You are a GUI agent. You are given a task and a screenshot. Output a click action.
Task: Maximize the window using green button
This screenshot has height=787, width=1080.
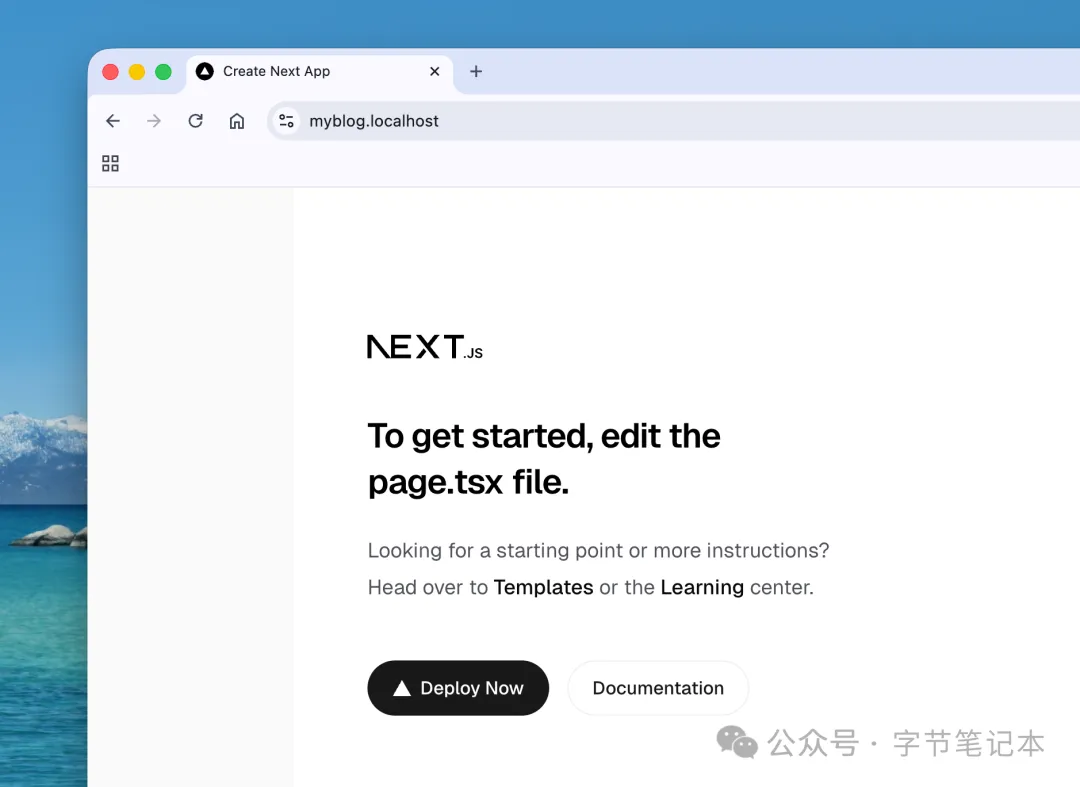click(x=163, y=72)
